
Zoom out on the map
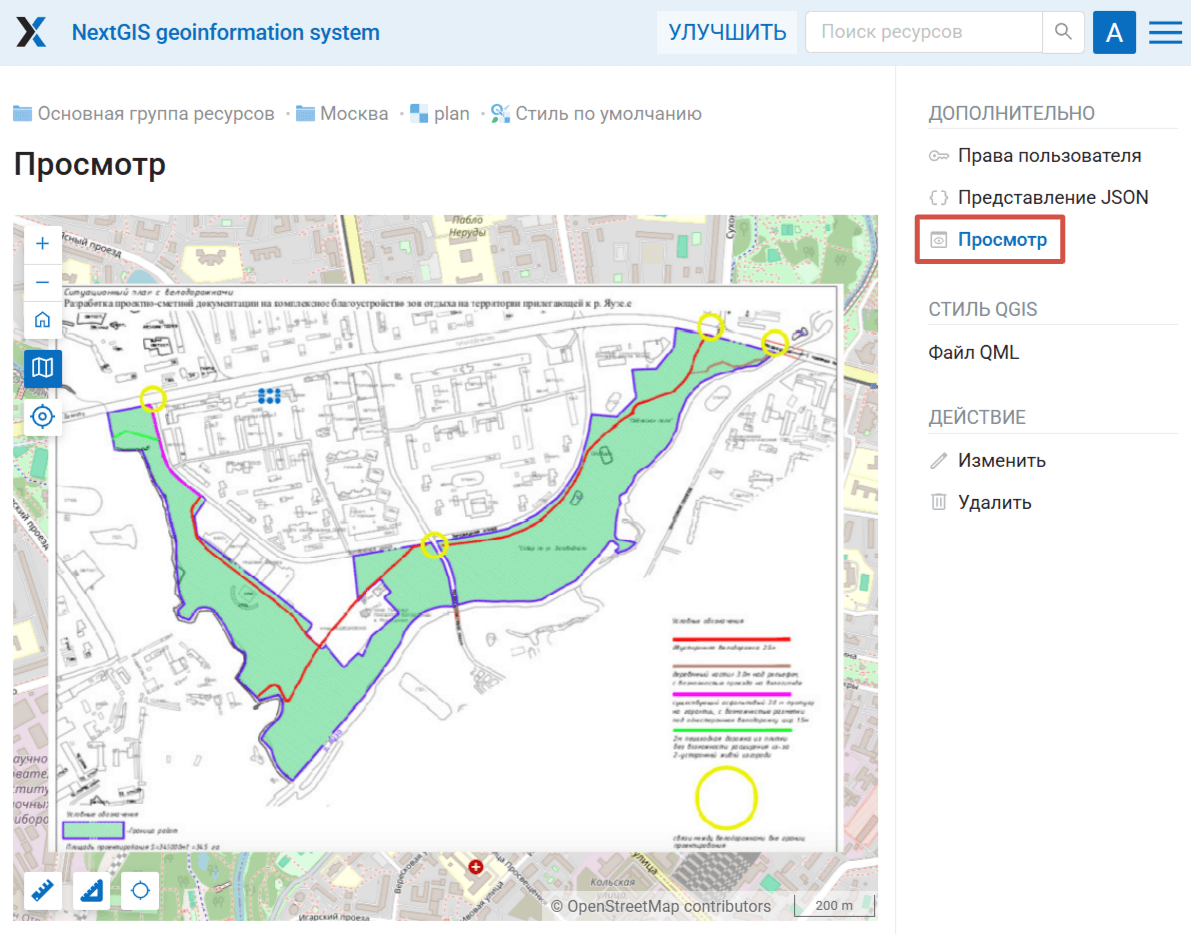42,282
